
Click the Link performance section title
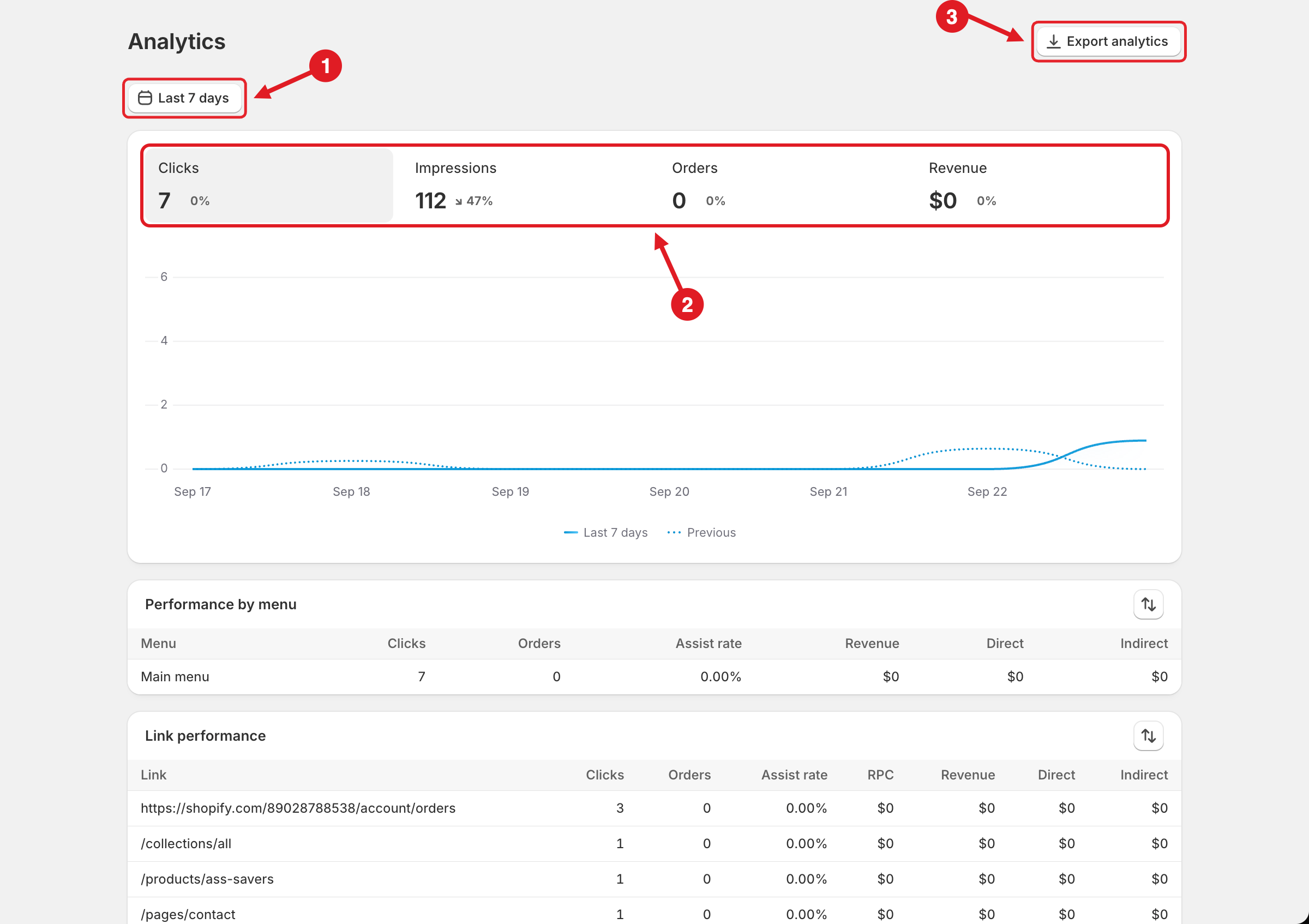pos(205,736)
